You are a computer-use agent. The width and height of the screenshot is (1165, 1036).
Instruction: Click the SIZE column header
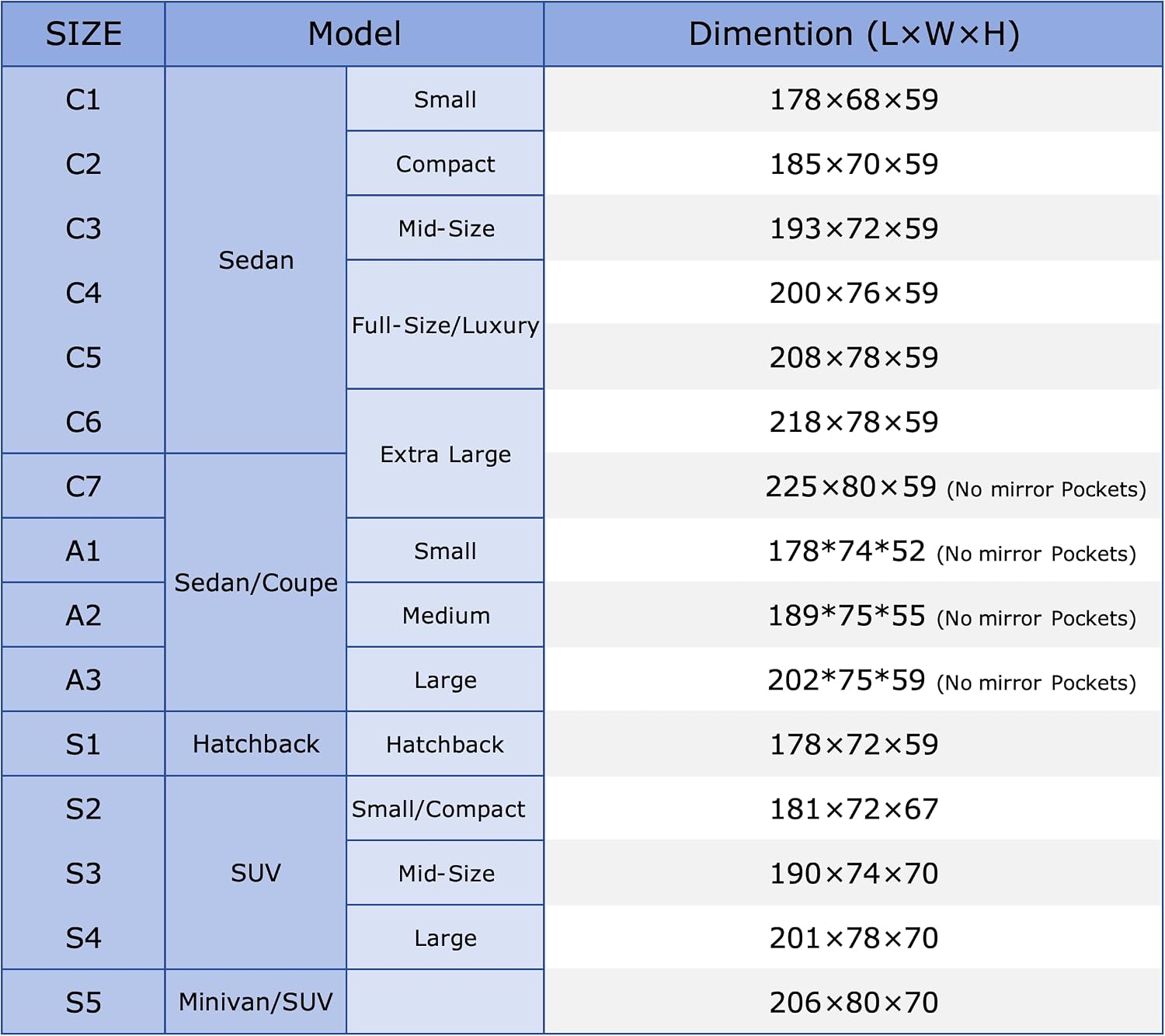tap(83, 34)
